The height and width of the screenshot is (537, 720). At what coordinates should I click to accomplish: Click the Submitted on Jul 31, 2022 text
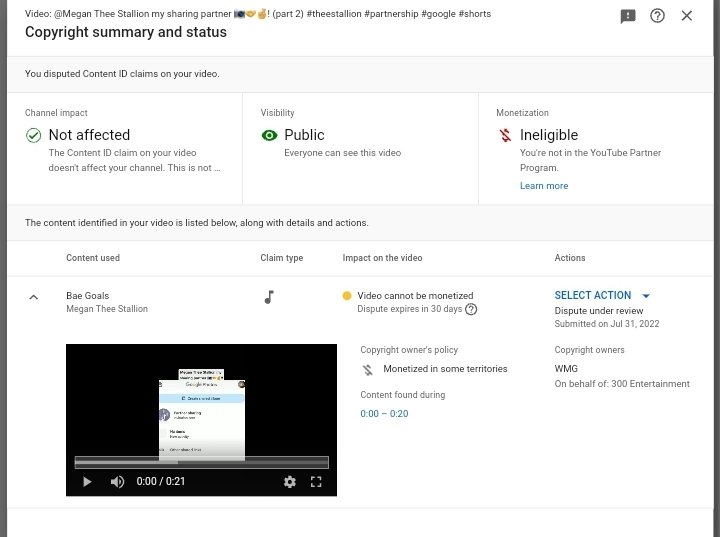(x=607, y=323)
